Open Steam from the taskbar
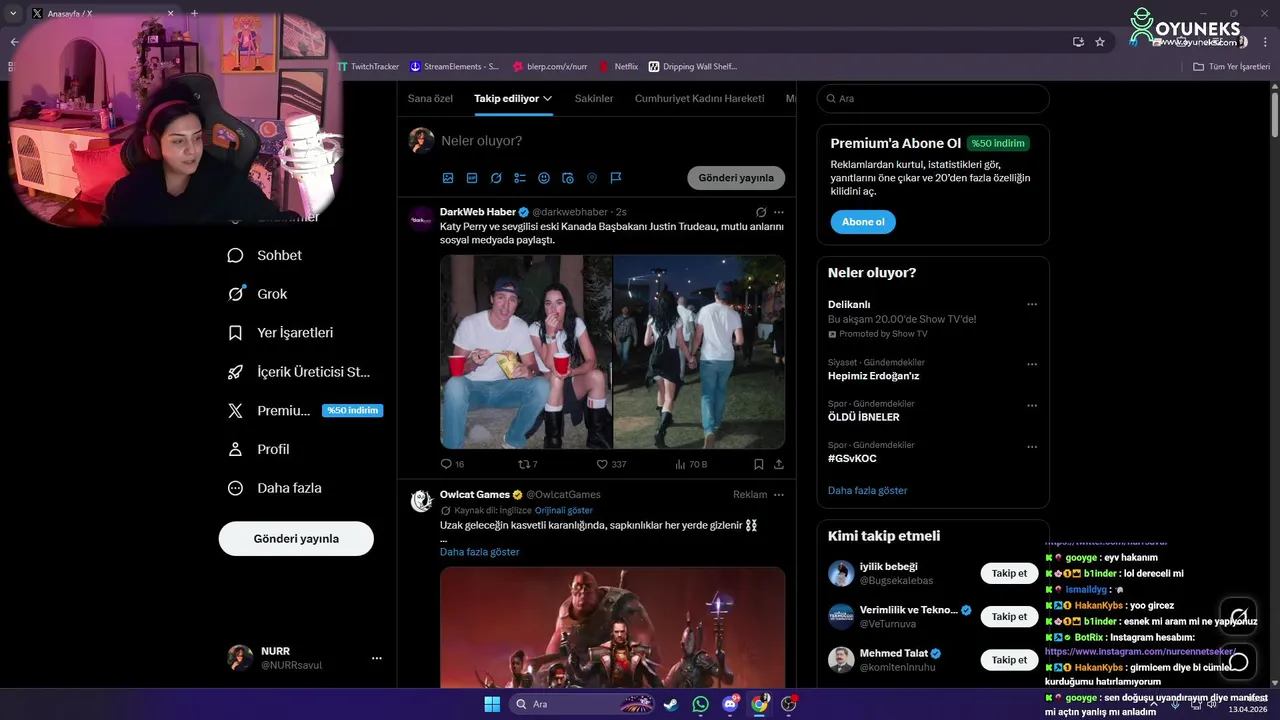Screen dimensions: 1280x720 pyautogui.click(x=671, y=704)
